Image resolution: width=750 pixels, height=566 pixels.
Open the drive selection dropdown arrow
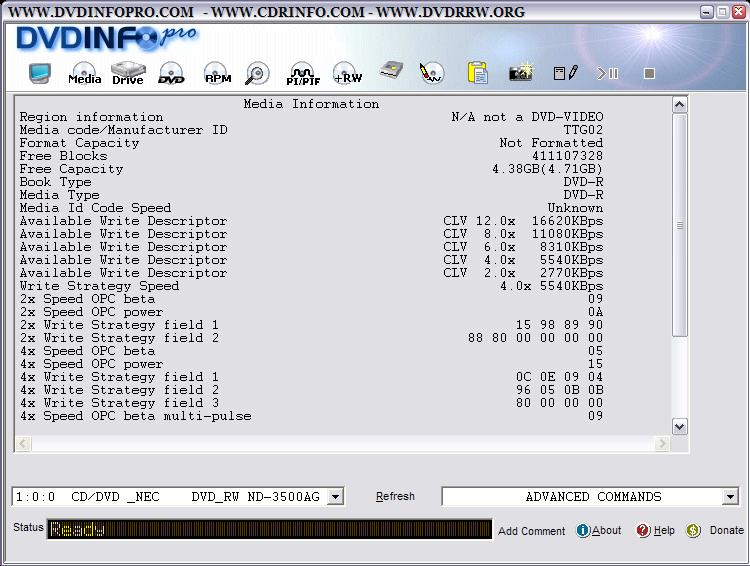coord(335,497)
